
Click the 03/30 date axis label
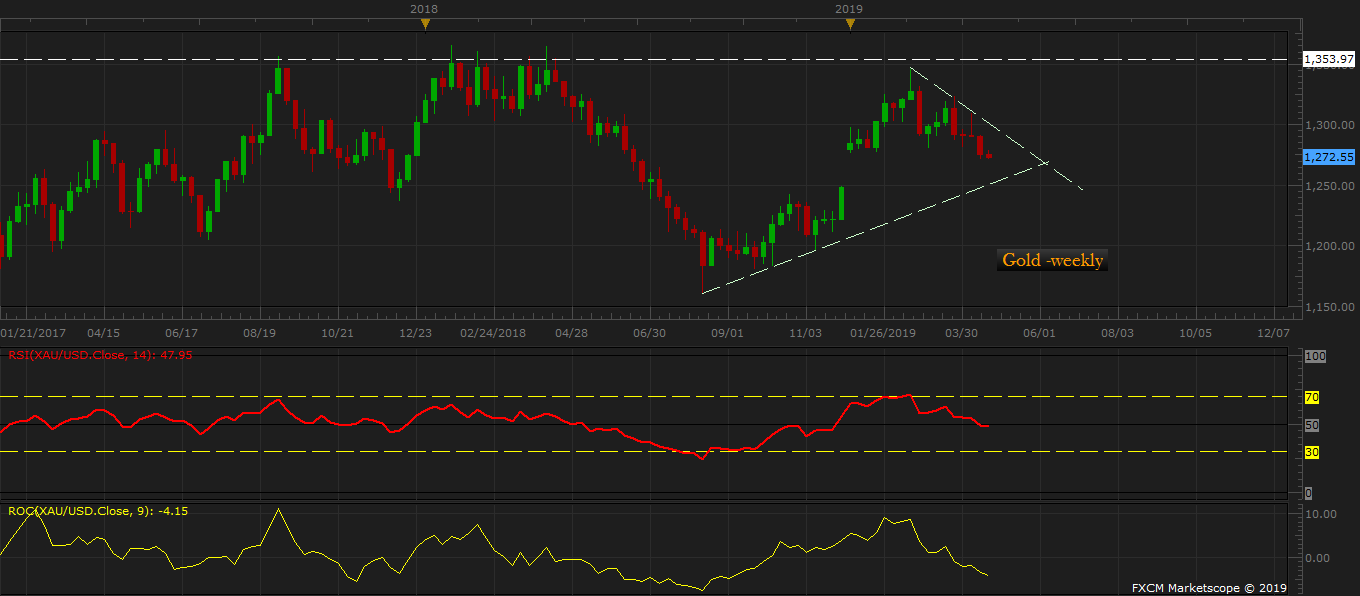[x=961, y=333]
